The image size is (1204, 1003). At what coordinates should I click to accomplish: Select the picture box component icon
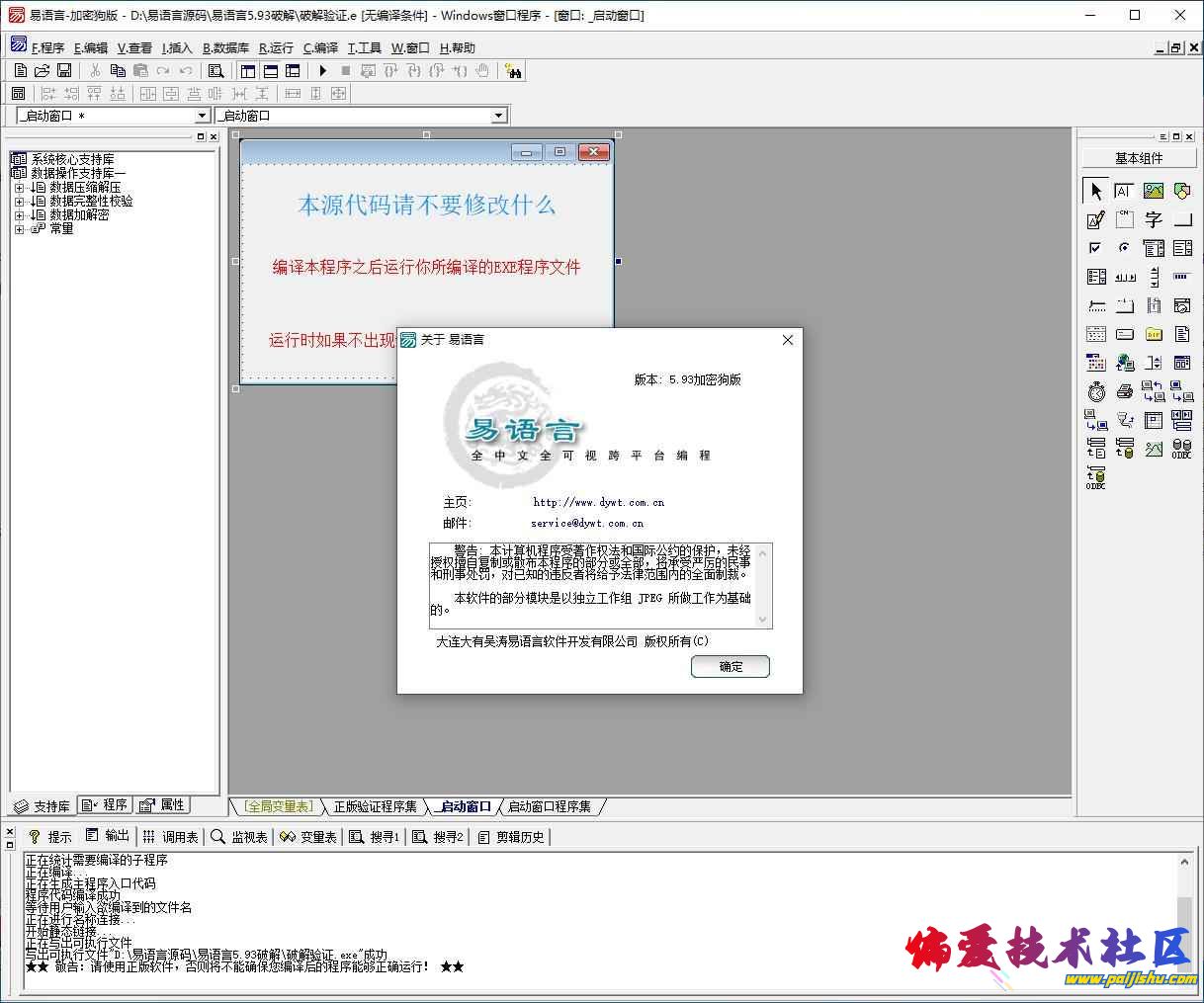pyautogui.click(x=1153, y=191)
